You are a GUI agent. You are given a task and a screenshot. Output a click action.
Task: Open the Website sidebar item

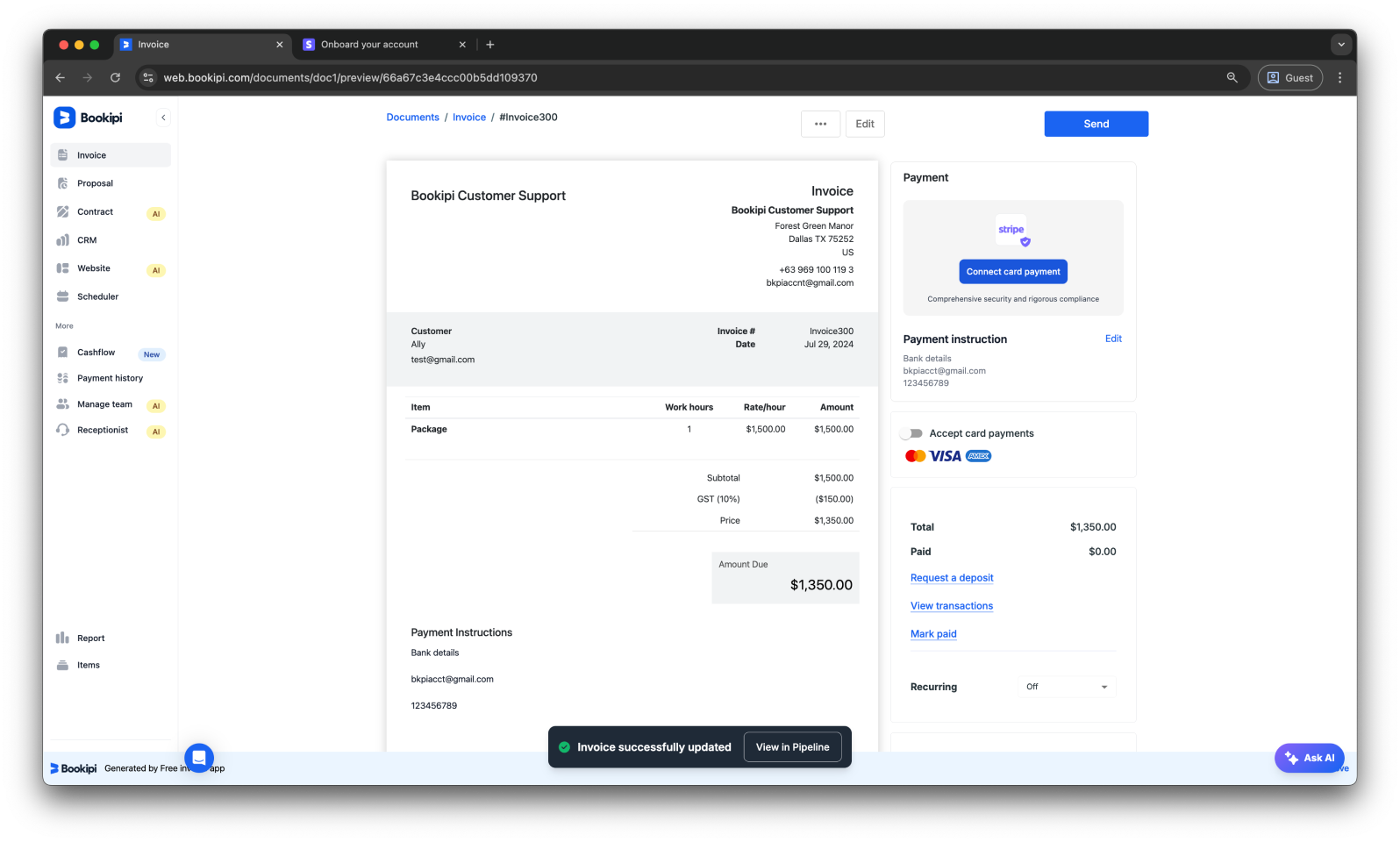(x=111, y=268)
